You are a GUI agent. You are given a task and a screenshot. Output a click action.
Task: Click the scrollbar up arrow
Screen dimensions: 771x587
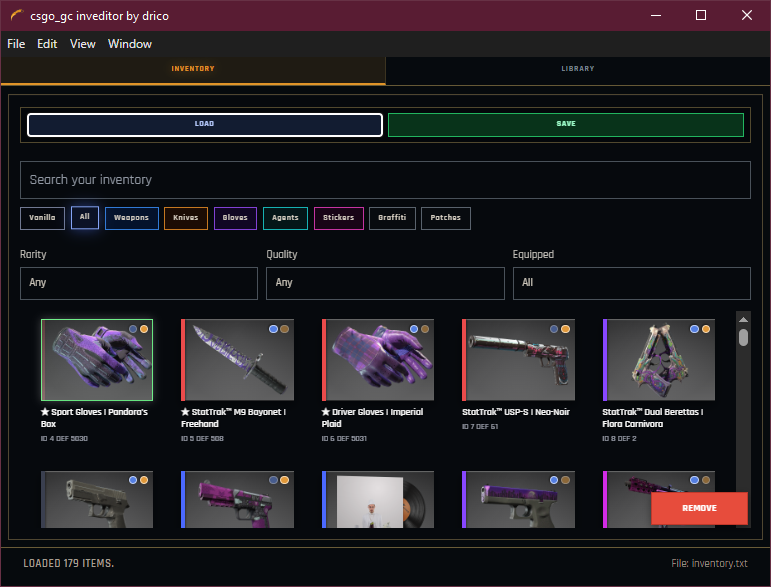(743, 320)
